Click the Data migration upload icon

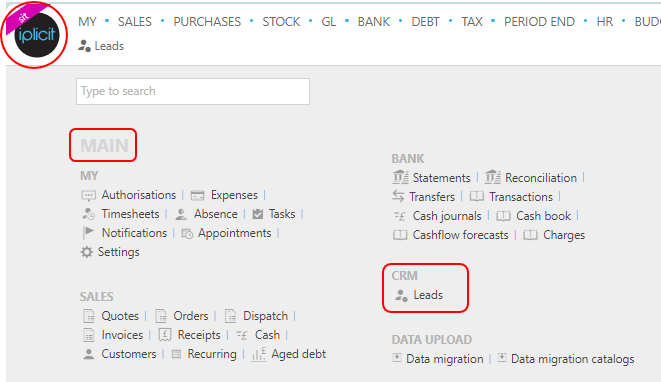(x=397, y=358)
